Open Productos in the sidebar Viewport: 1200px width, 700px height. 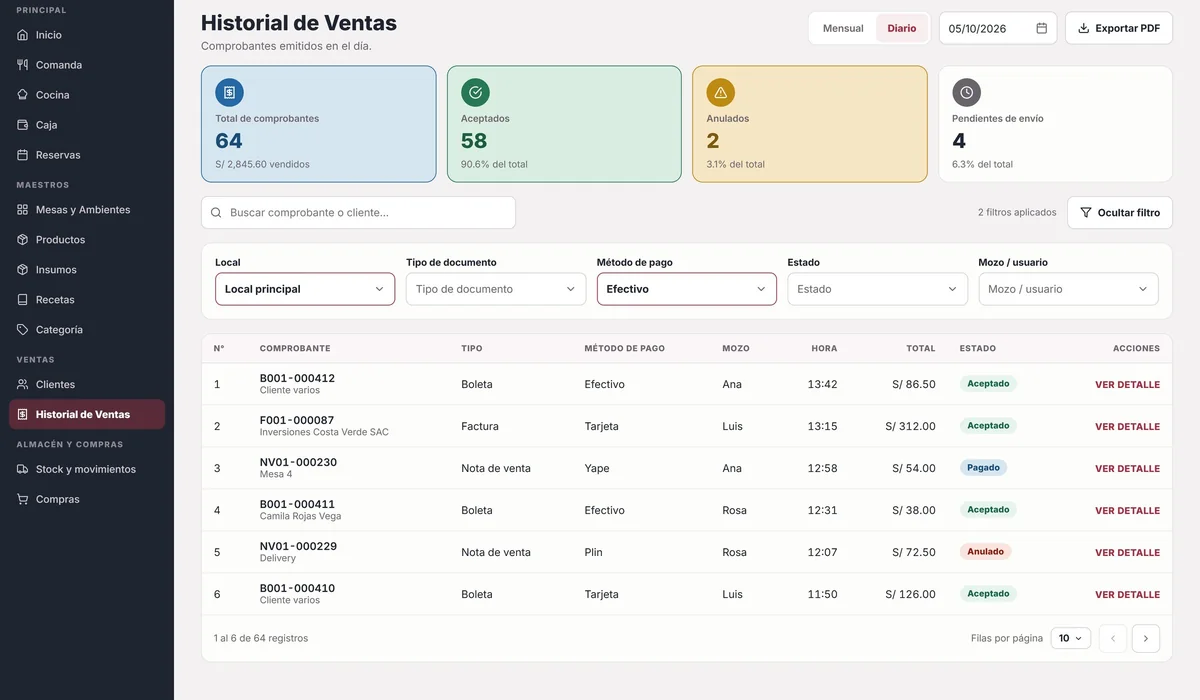tap(87, 240)
